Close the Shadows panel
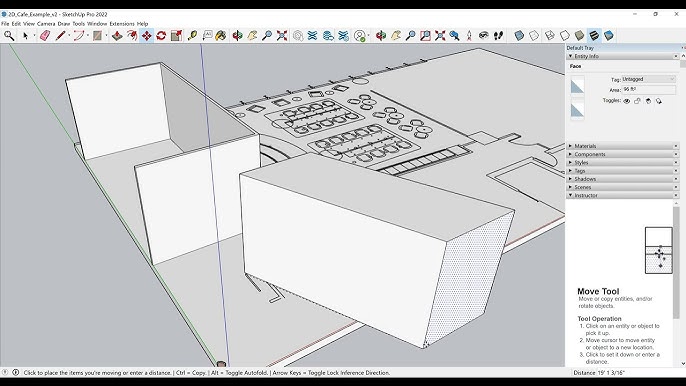Image resolution: width=686 pixels, height=386 pixels. [x=676, y=179]
